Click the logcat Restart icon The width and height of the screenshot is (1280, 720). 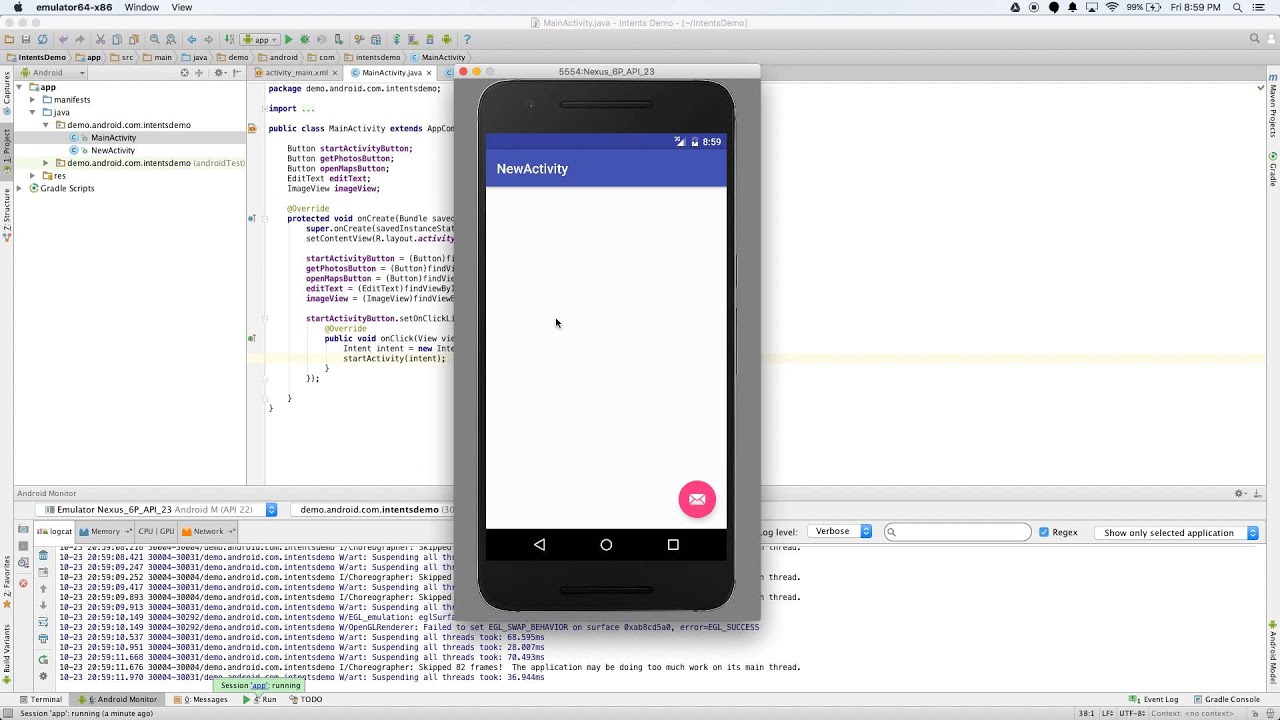43,660
